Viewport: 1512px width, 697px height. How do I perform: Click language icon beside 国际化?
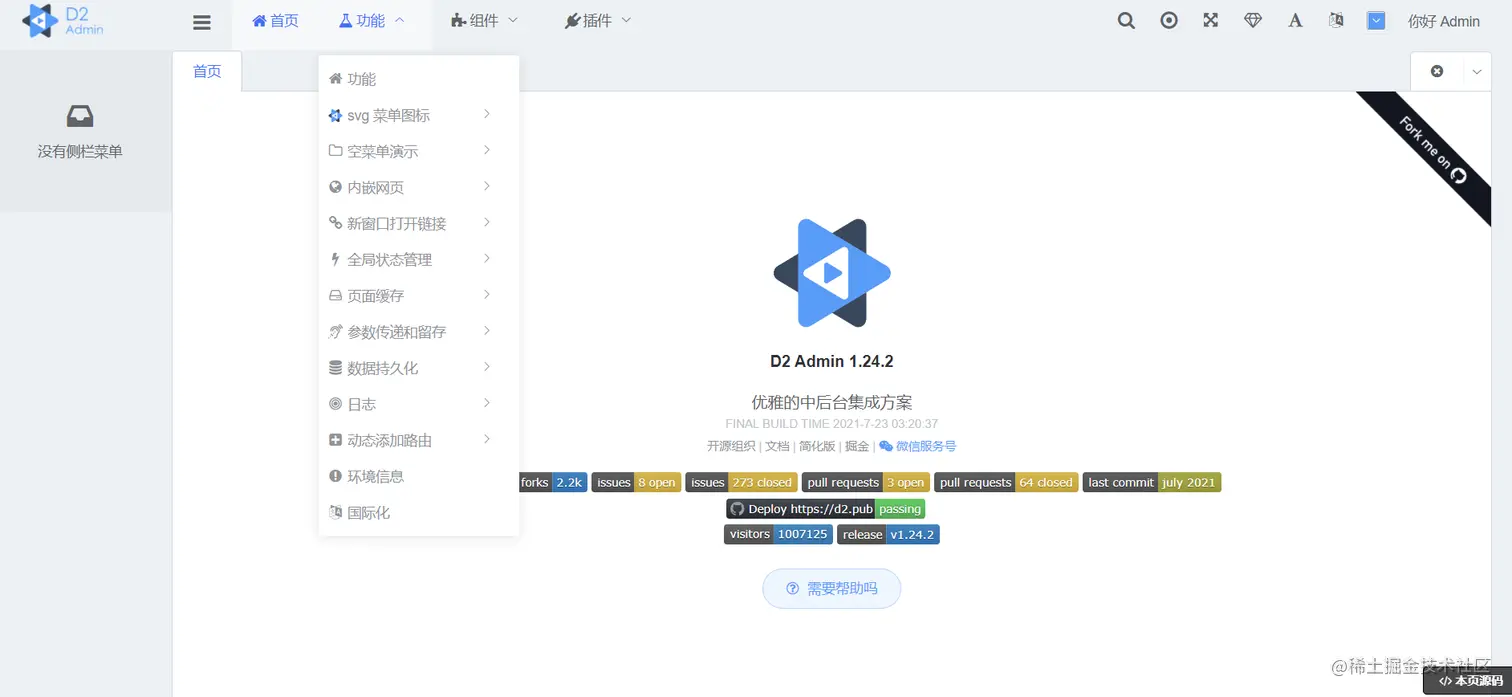tap(336, 512)
